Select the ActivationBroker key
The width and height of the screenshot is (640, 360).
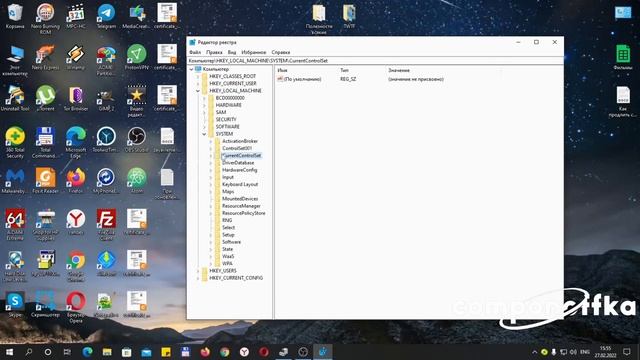[240, 141]
